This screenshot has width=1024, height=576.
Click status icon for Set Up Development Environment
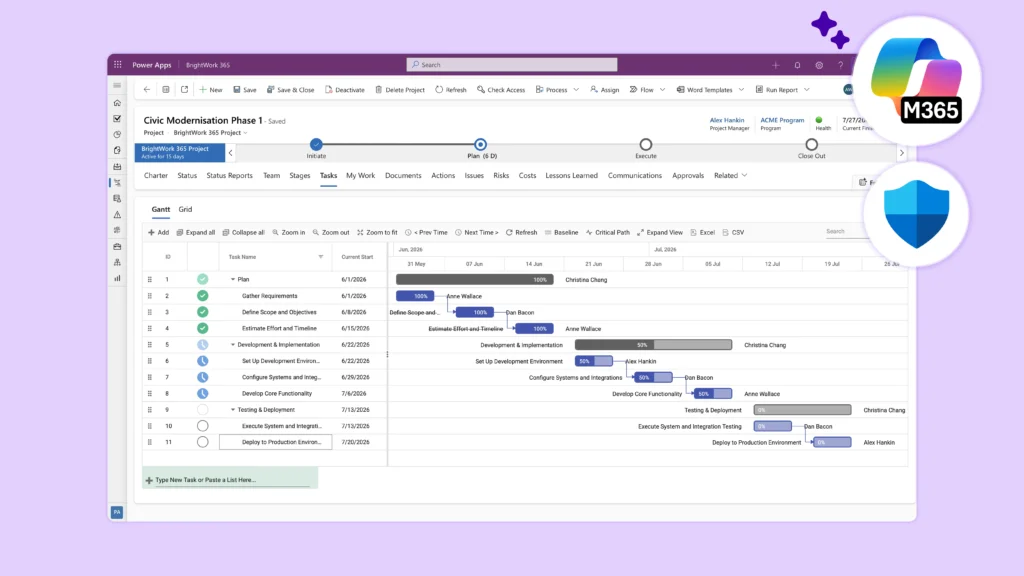coord(202,361)
